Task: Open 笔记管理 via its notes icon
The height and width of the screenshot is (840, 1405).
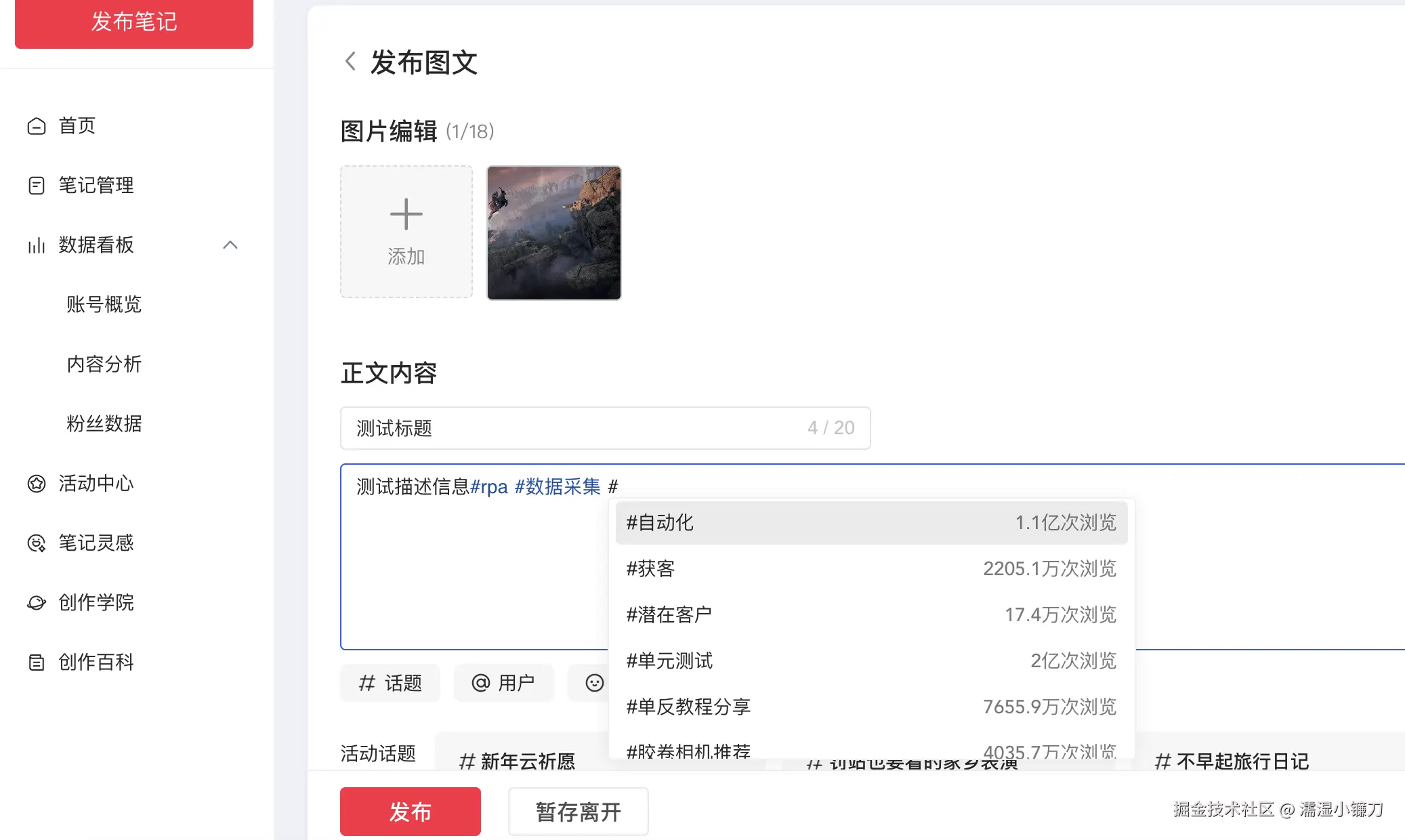Action: point(37,186)
